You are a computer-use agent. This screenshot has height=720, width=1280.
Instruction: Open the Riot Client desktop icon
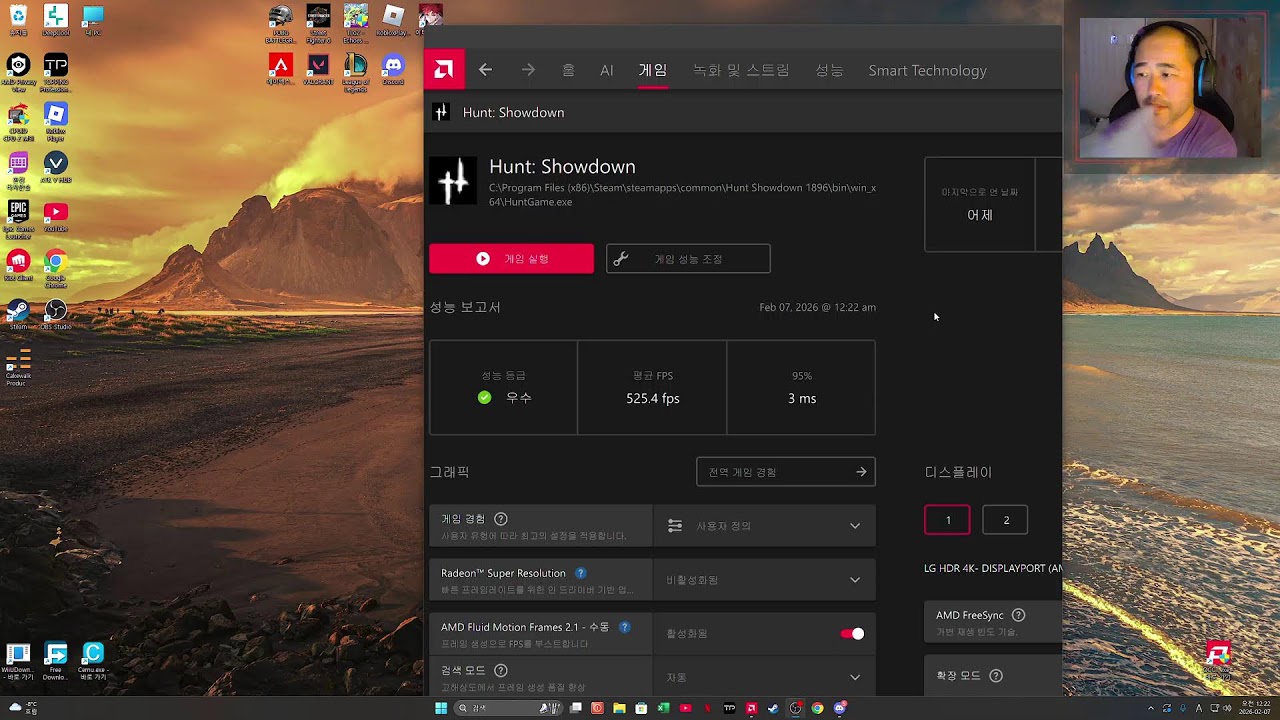18,265
